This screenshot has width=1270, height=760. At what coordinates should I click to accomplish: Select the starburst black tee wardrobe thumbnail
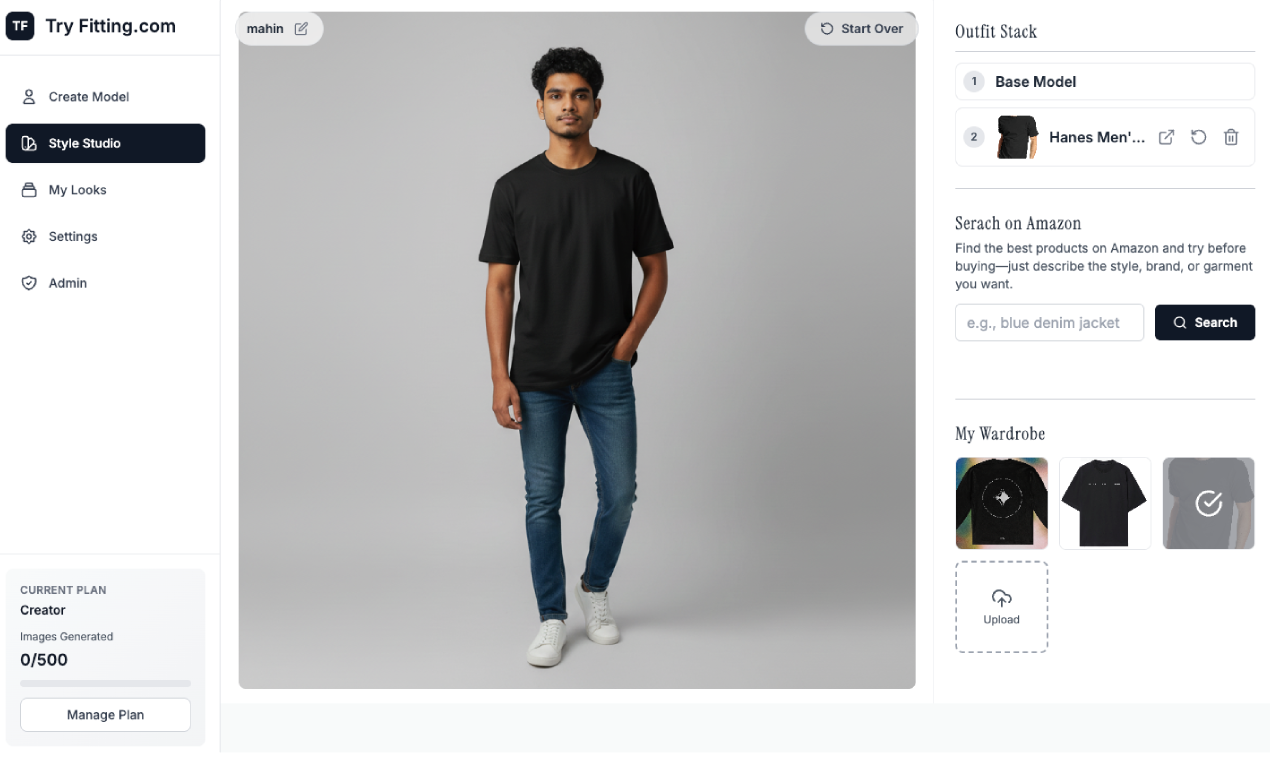coord(1001,503)
